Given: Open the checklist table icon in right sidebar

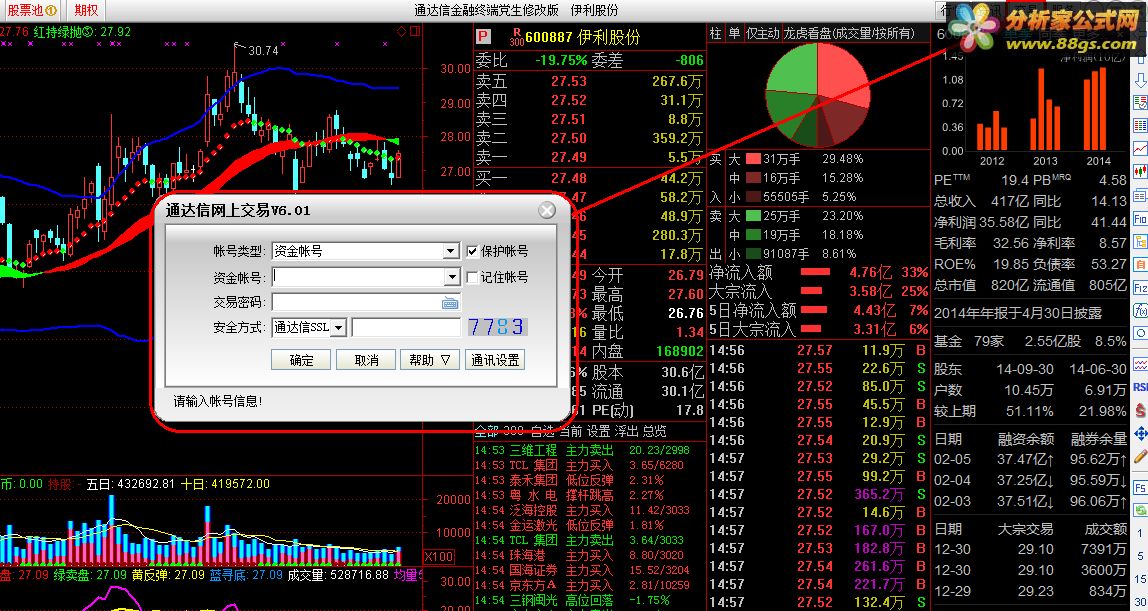Looking at the screenshot, I should pyautogui.click(x=1141, y=102).
